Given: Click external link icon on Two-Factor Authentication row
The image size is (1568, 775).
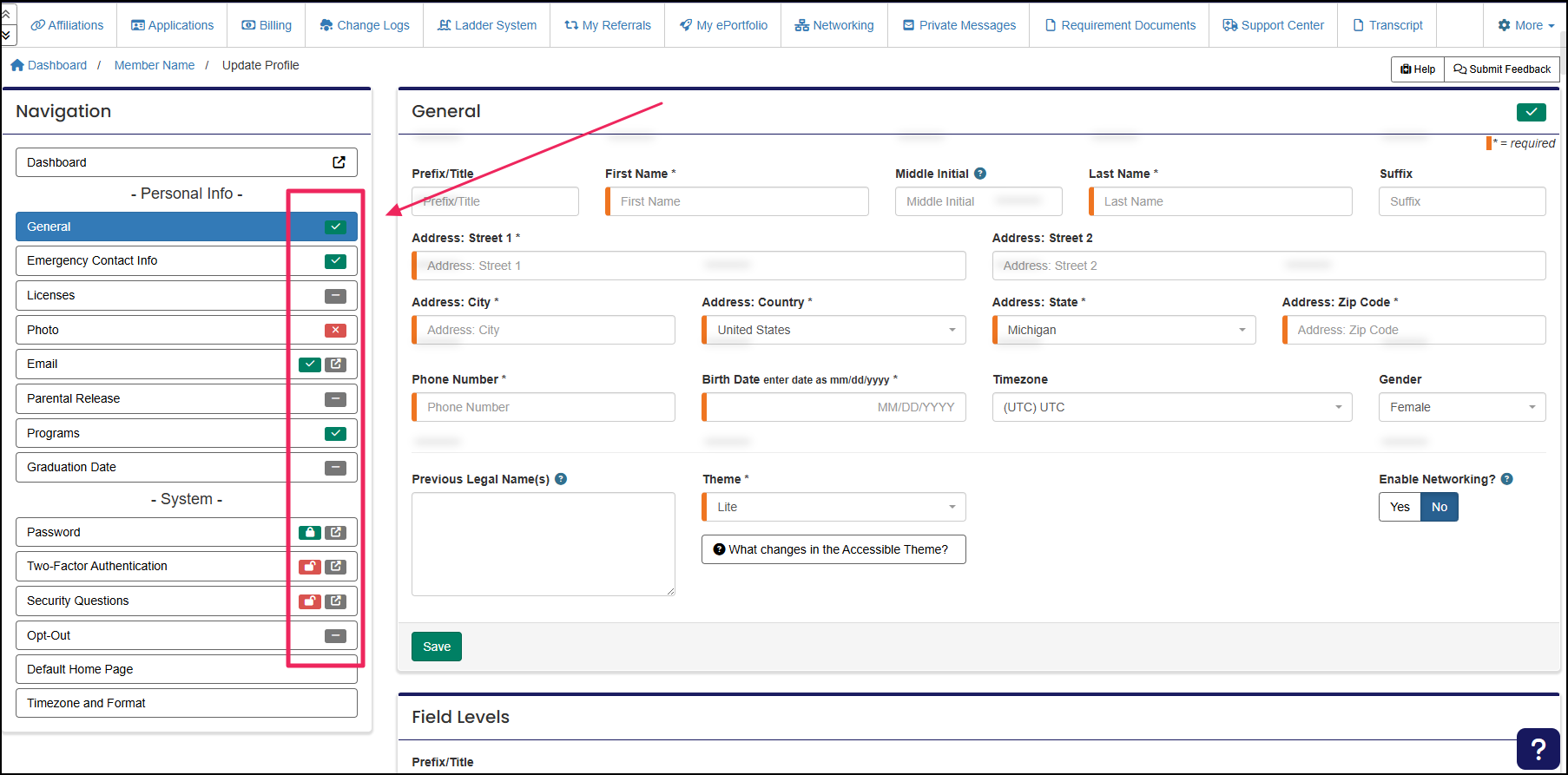Looking at the screenshot, I should pos(336,567).
